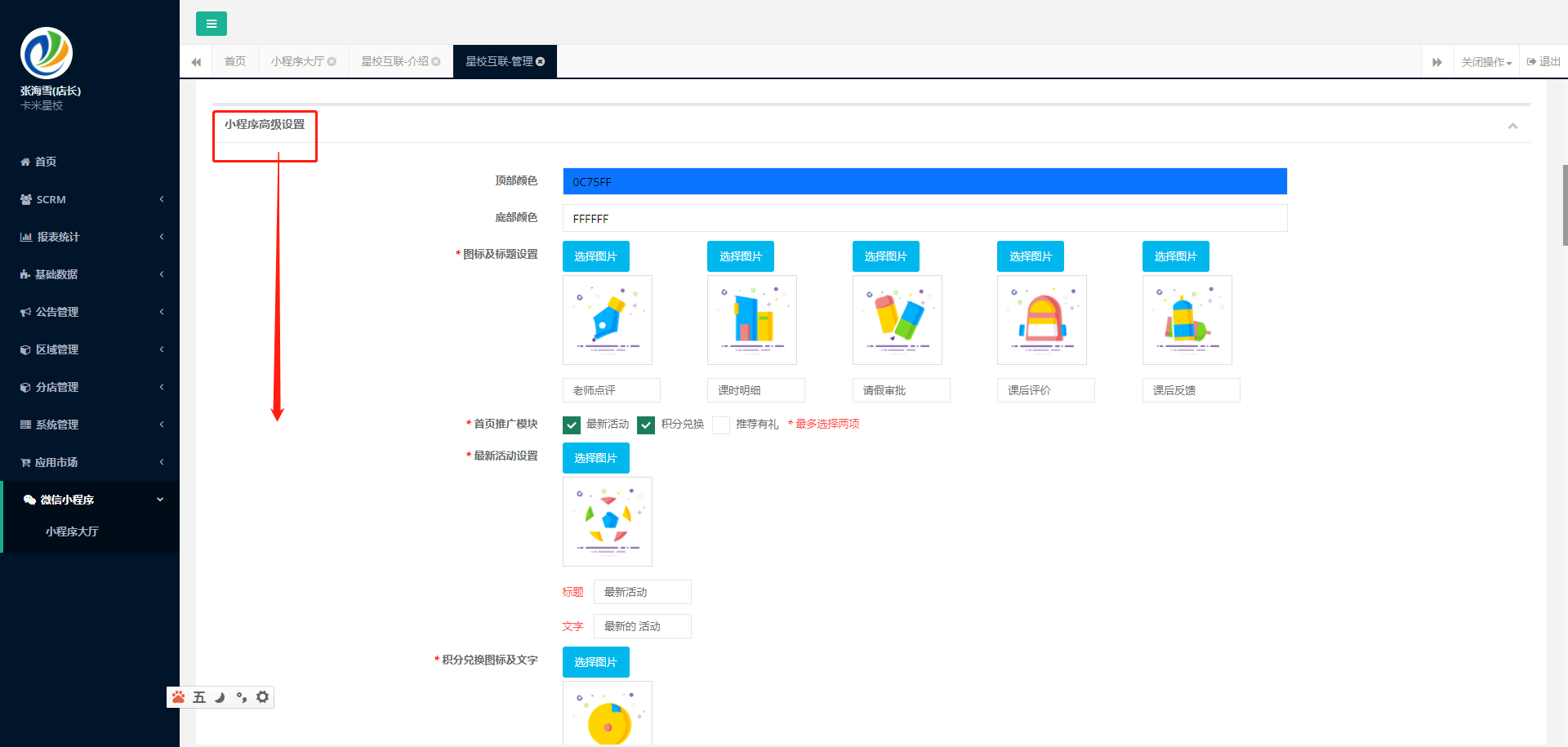The width and height of the screenshot is (1568, 747).
Task: Collapse the 小程序高级设置 panel chevron
Action: pos(1512,126)
